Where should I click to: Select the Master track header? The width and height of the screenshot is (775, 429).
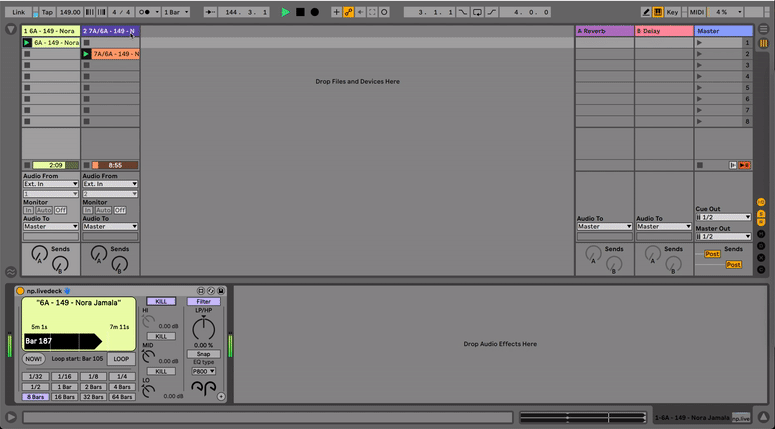pos(724,31)
